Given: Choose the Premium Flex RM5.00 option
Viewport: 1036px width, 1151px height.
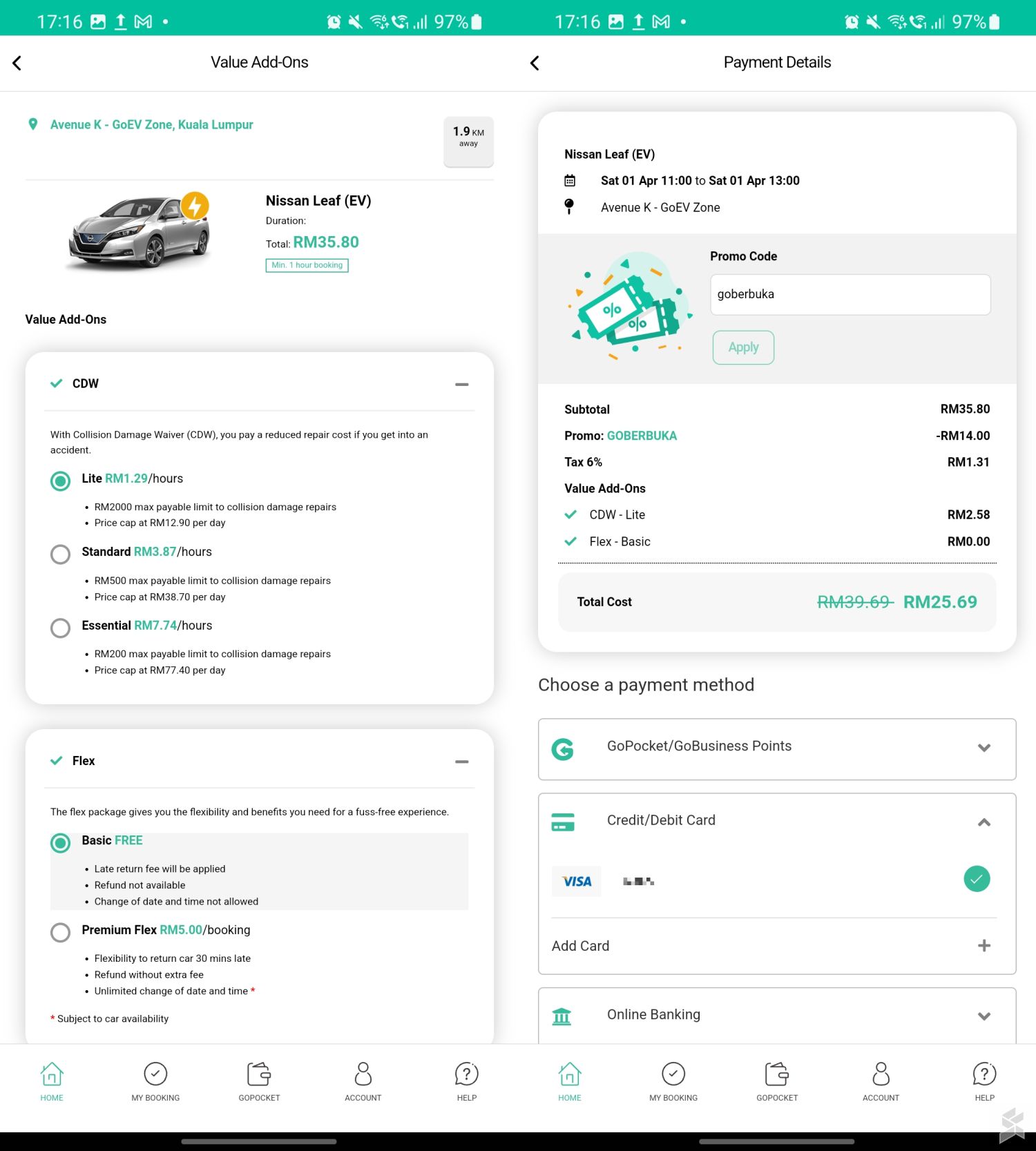Looking at the screenshot, I should pos(60,932).
